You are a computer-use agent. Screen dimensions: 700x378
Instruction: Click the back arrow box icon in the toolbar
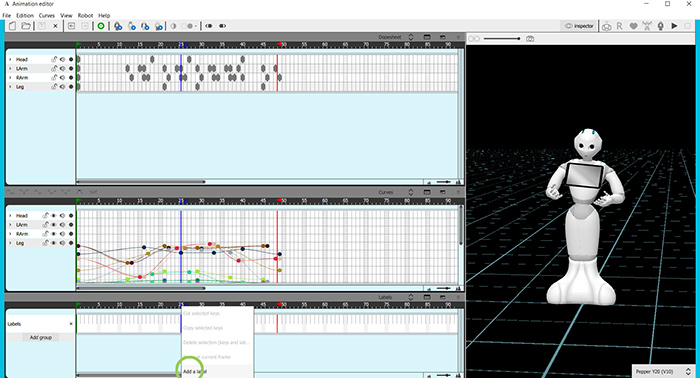[71, 26]
